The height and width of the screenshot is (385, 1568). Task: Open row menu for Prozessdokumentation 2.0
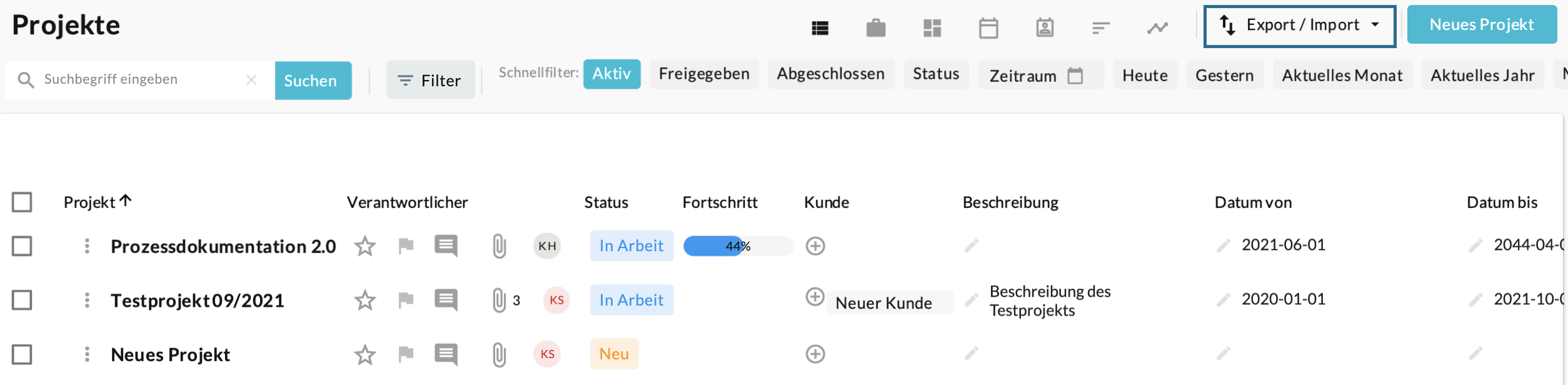point(87,246)
